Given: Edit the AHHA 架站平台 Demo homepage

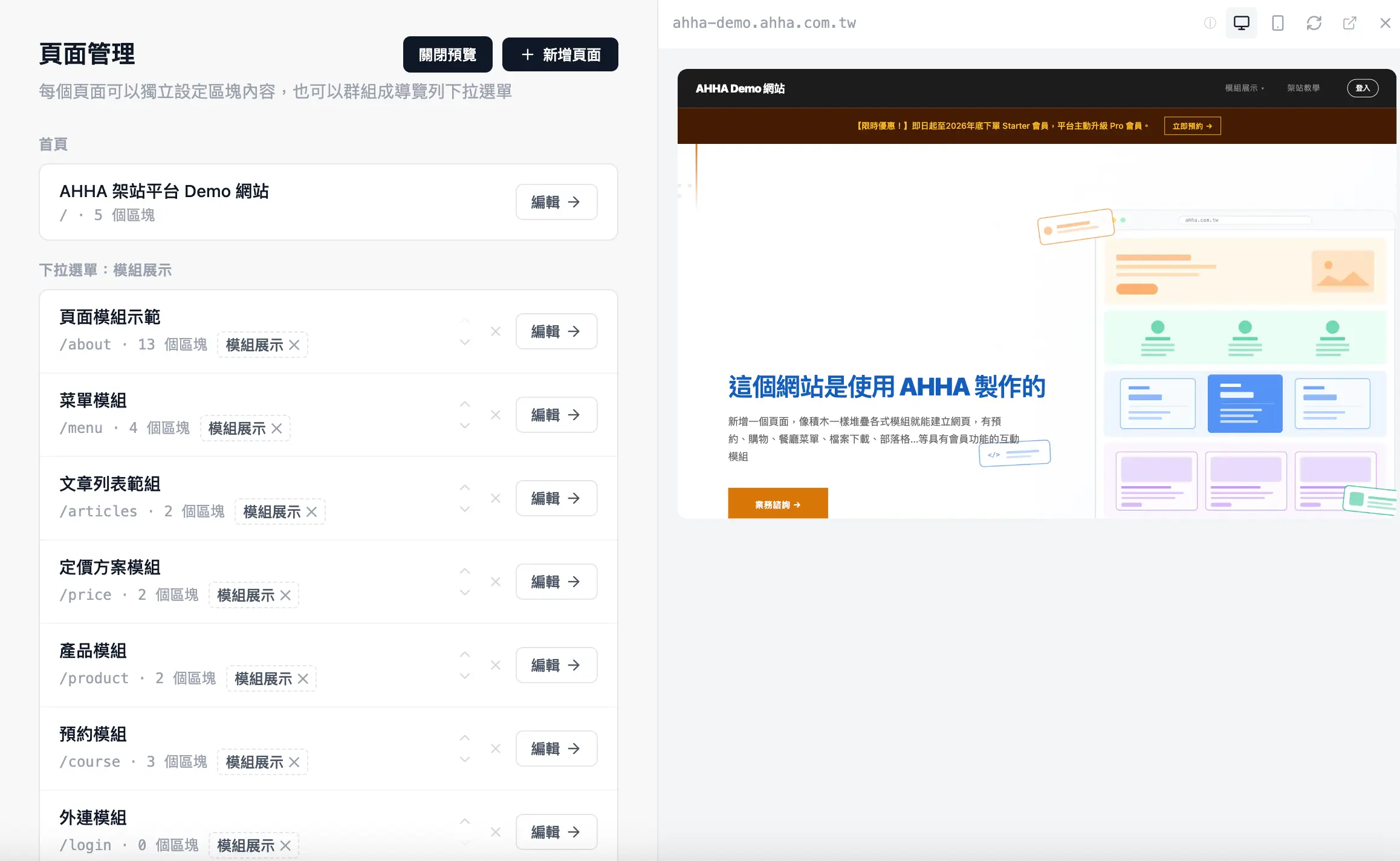Looking at the screenshot, I should (556, 202).
